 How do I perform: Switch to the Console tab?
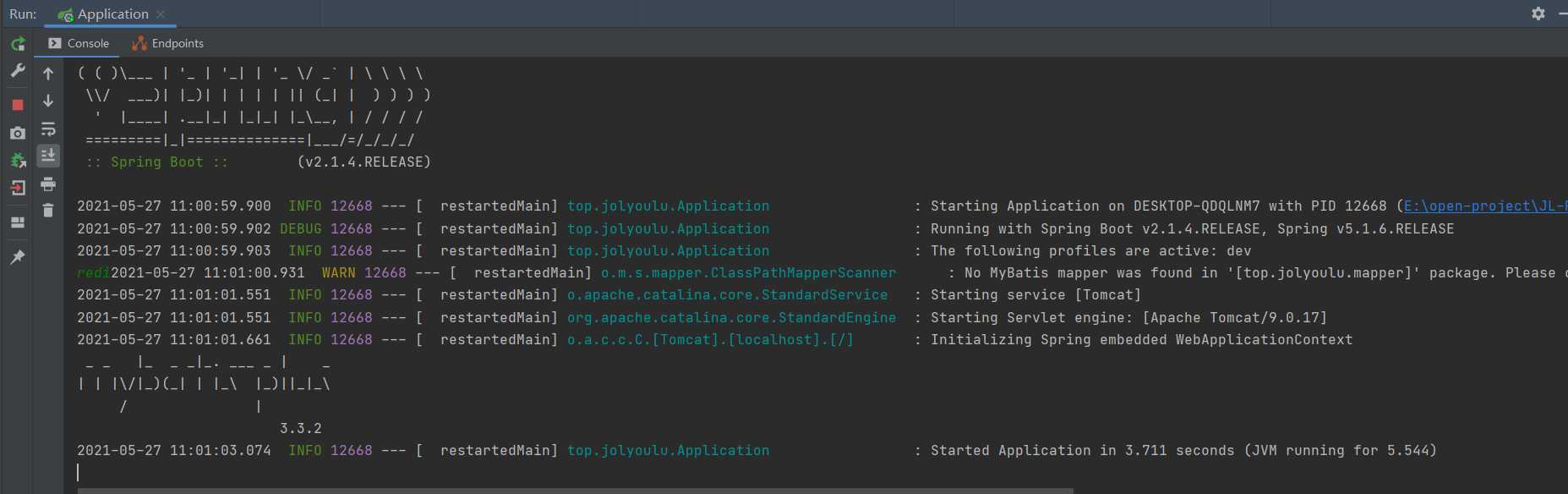point(79,43)
